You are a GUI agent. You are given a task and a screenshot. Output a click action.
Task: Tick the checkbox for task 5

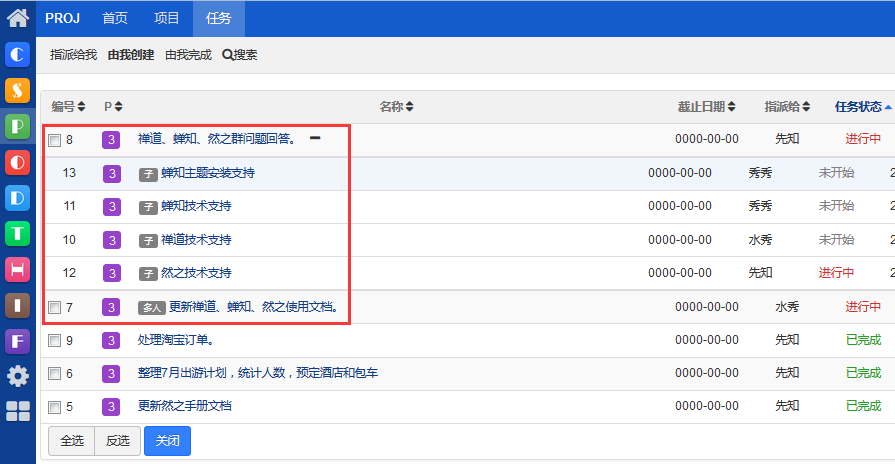pyautogui.click(x=54, y=407)
